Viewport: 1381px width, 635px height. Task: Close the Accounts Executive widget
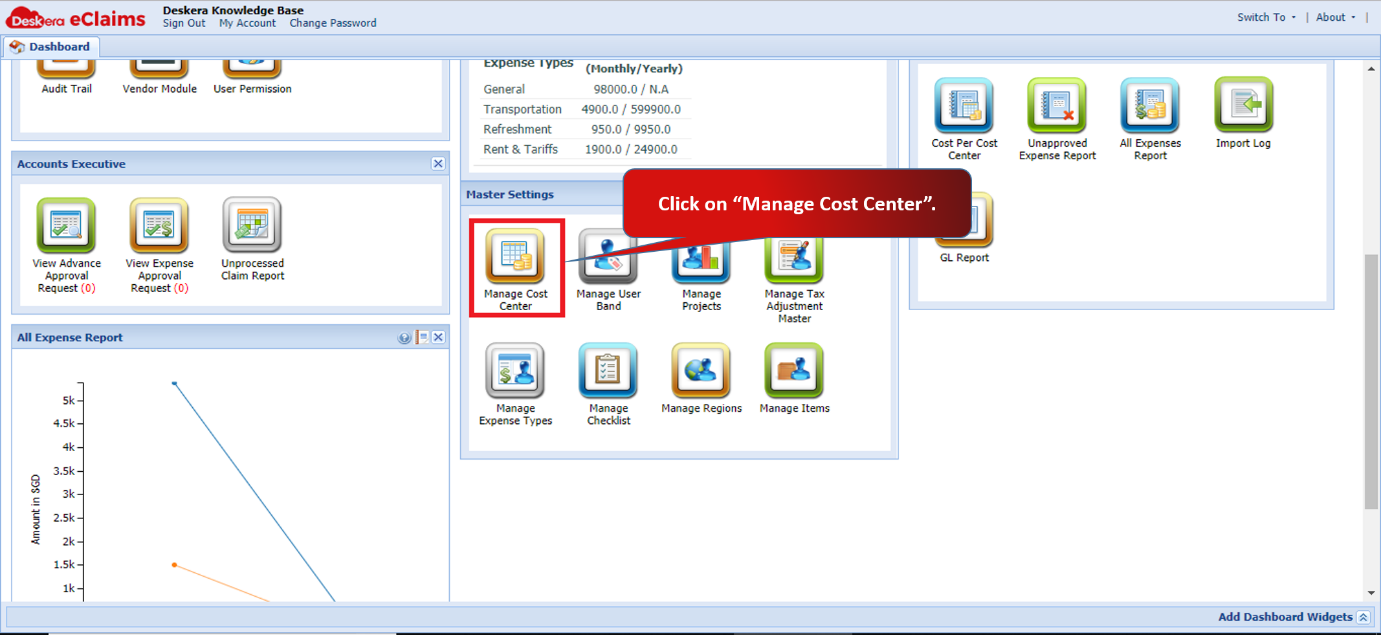coord(438,164)
